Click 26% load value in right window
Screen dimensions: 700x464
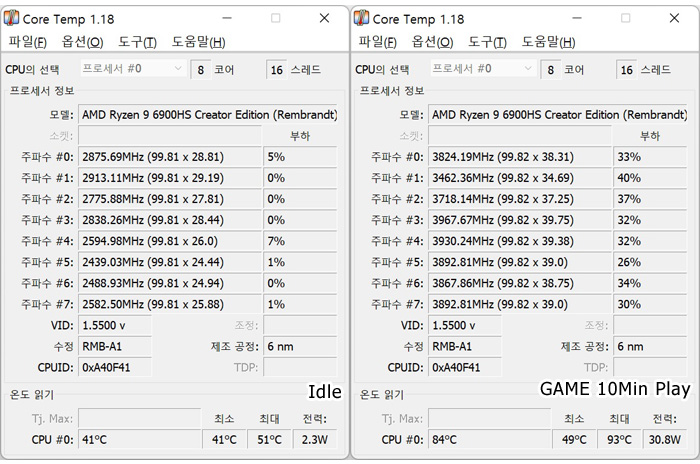coord(650,262)
